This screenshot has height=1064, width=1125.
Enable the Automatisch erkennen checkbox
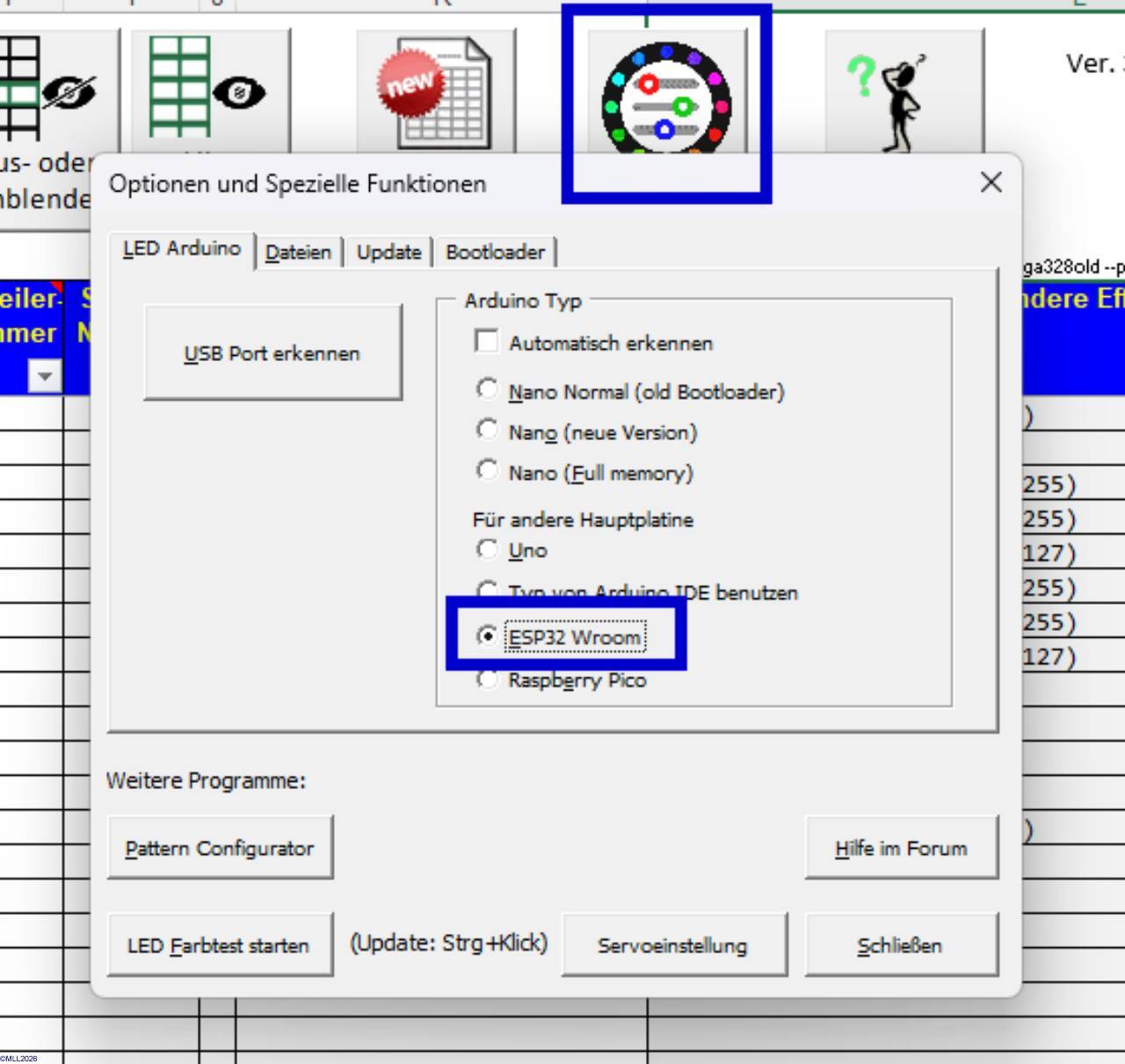point(486,342)
